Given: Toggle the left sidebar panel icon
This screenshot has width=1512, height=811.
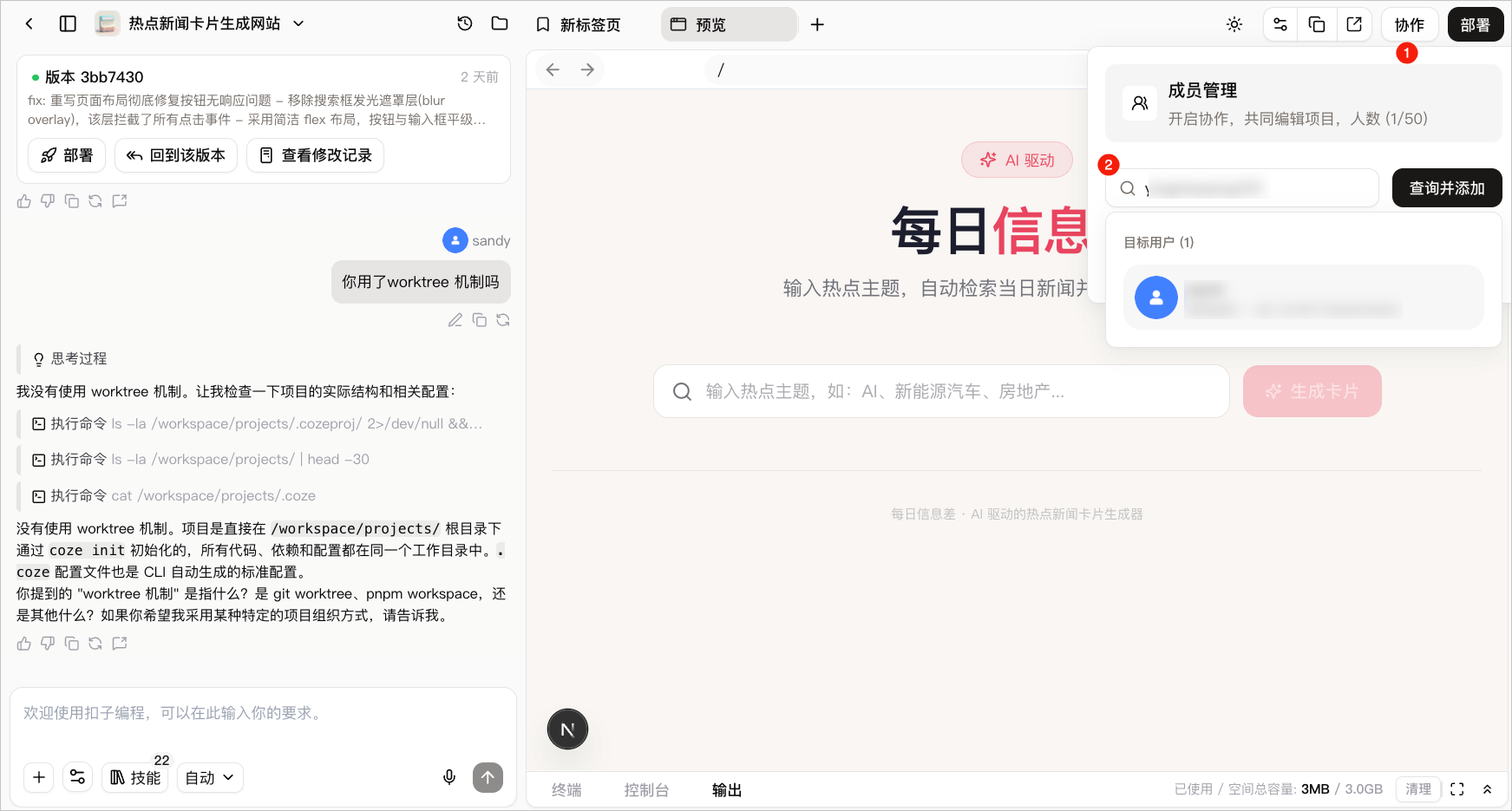Looking at the screenshot, I should [68, 23].
